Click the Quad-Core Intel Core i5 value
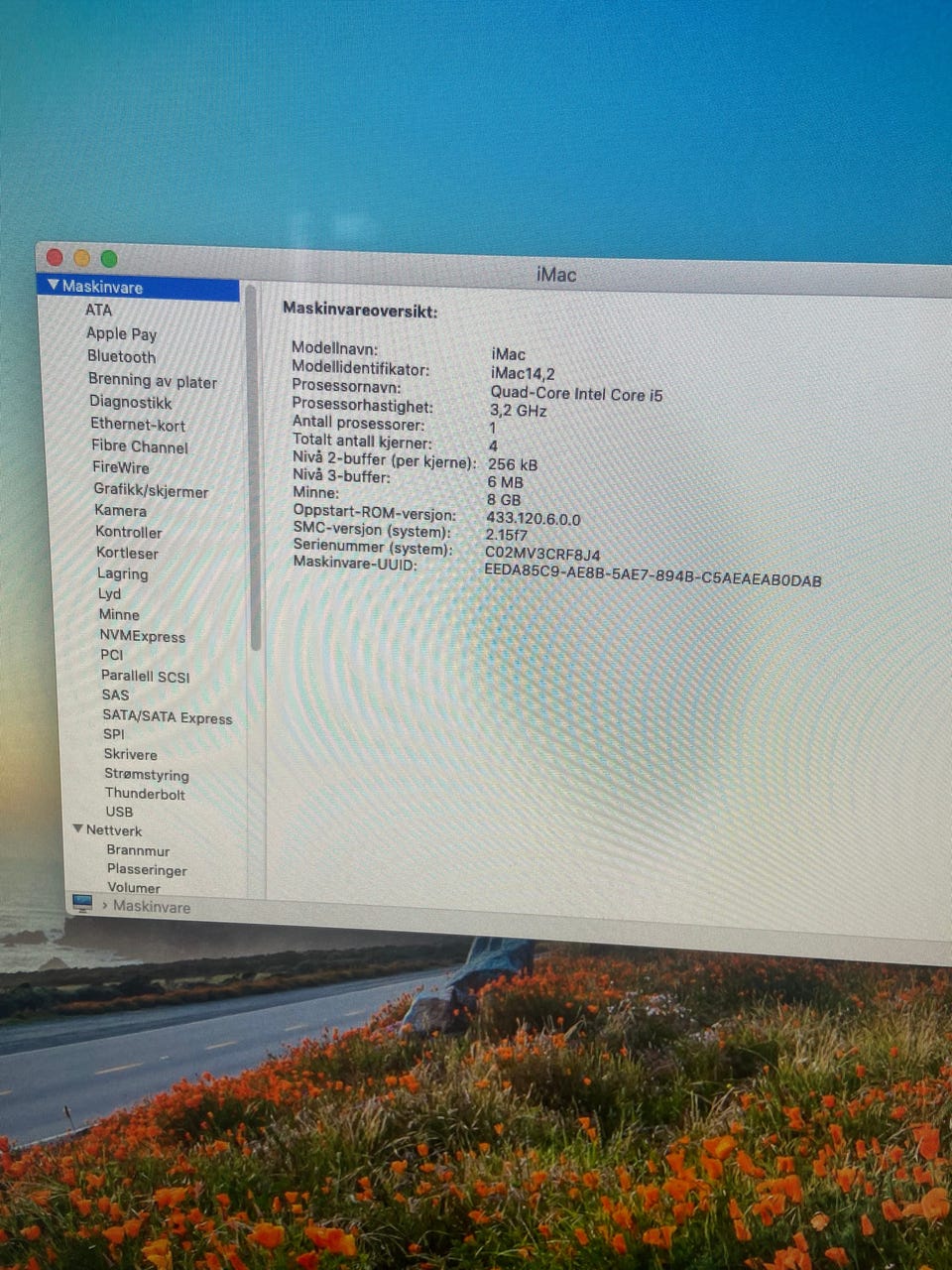This screenshot has width=952, height=1270. tap(576, 394)
